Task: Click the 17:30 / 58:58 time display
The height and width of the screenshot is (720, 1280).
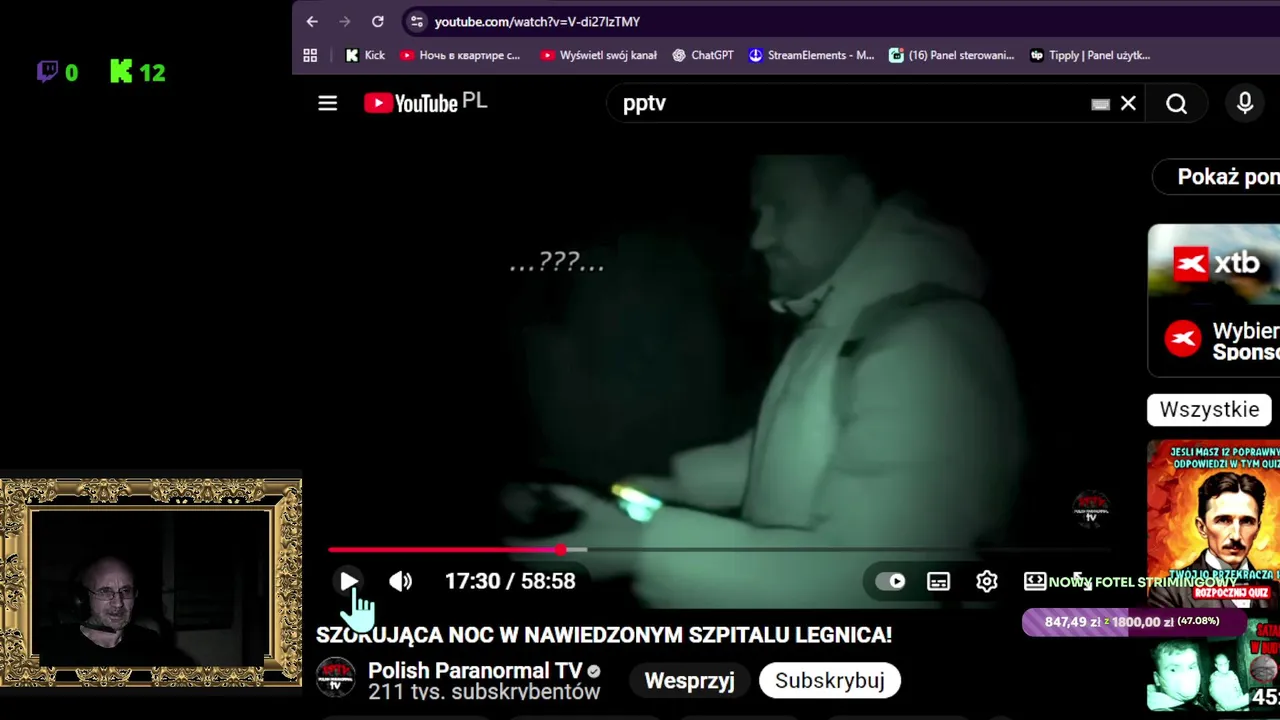Action: click(x=510, y=581)
